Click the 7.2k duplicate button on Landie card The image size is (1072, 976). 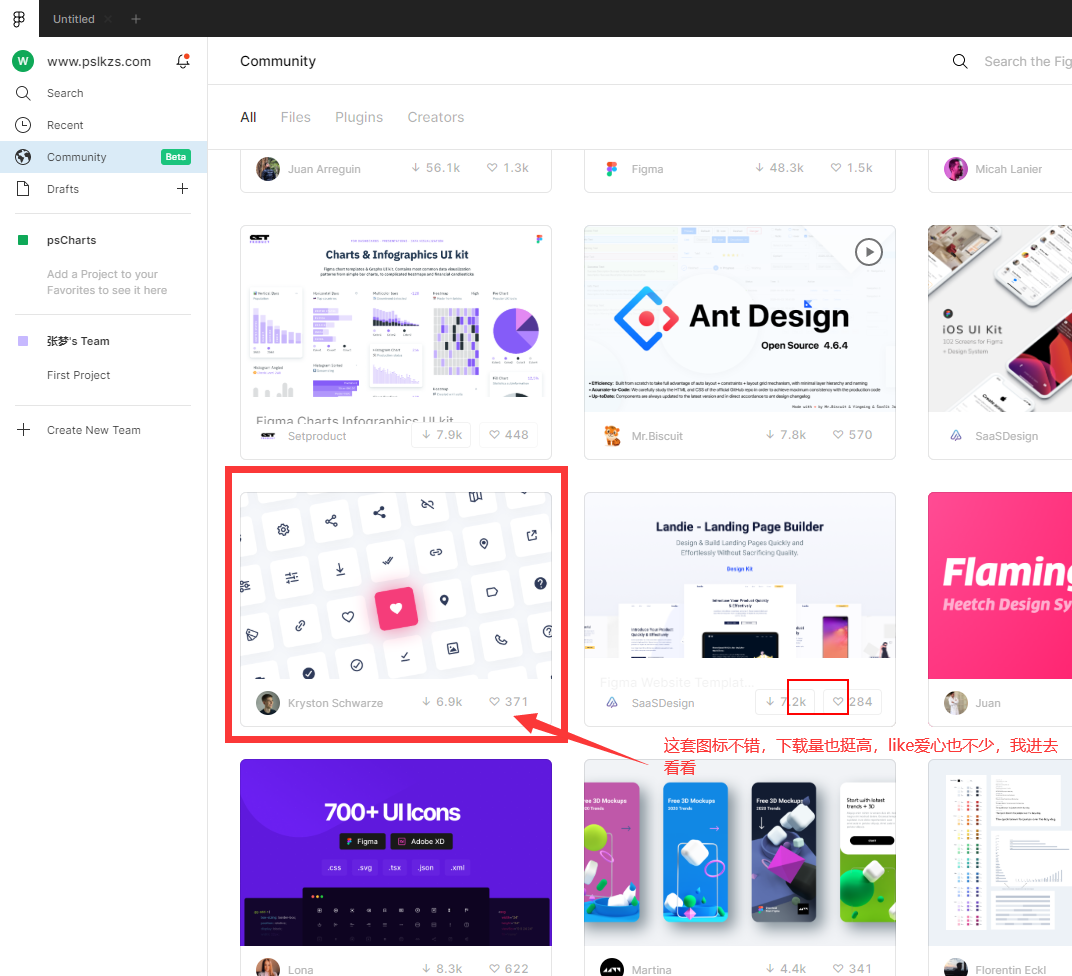coord(786,701)
